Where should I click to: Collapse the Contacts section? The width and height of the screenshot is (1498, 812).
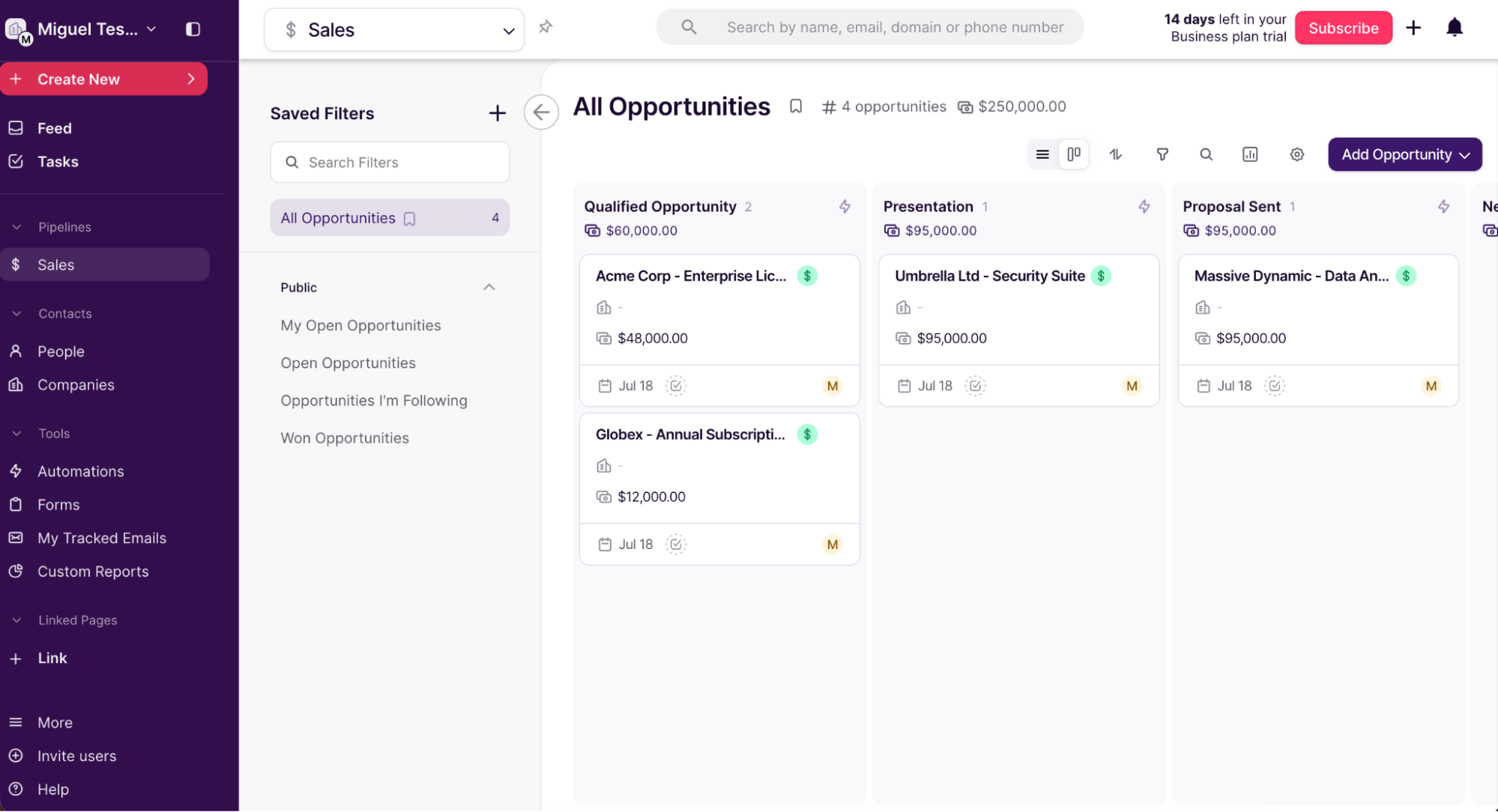click(x=16, y=314)
